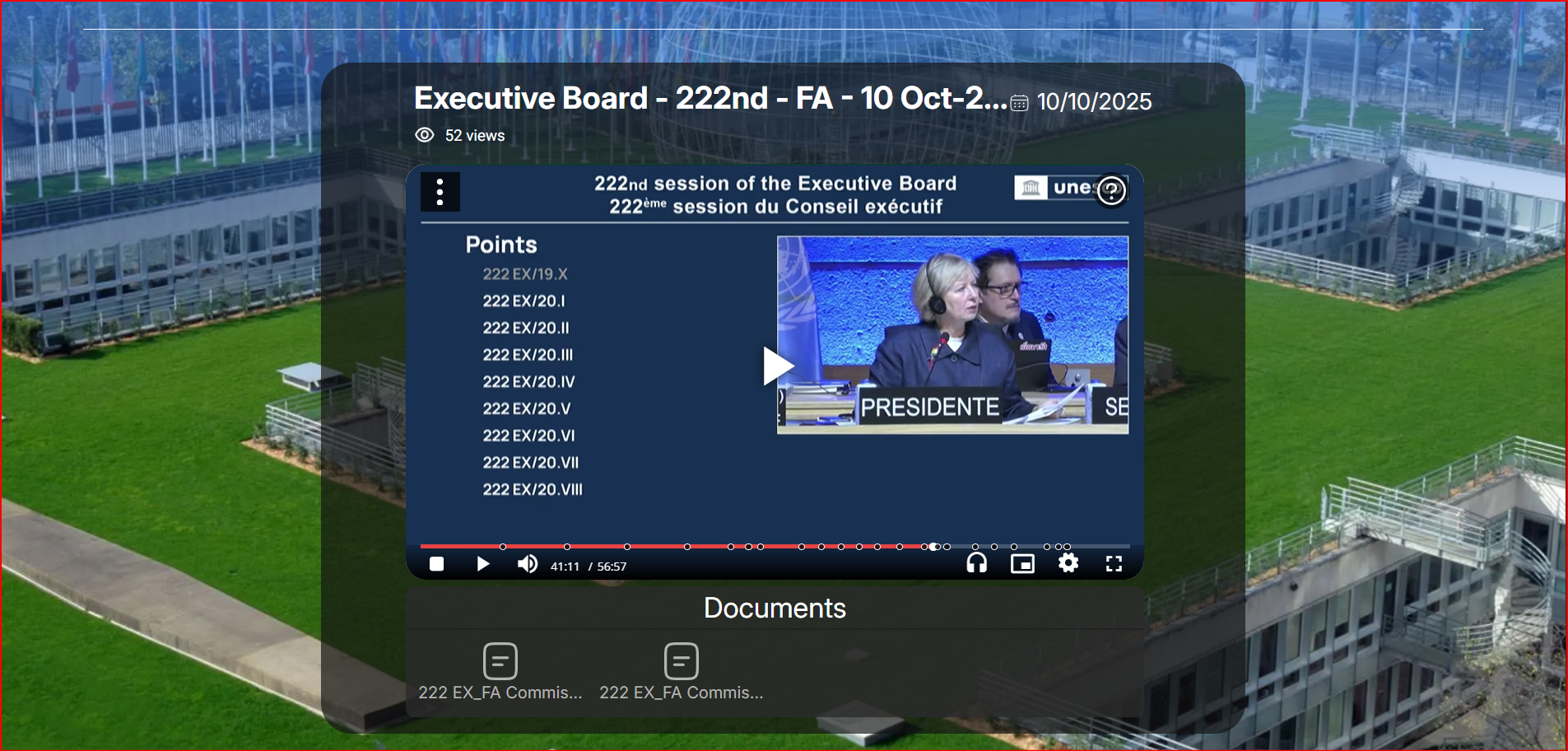Image resolution: width=1568 pixels, height=751 pixels.
Task: Click the help question mark icon
Action: coord(1111,191)
